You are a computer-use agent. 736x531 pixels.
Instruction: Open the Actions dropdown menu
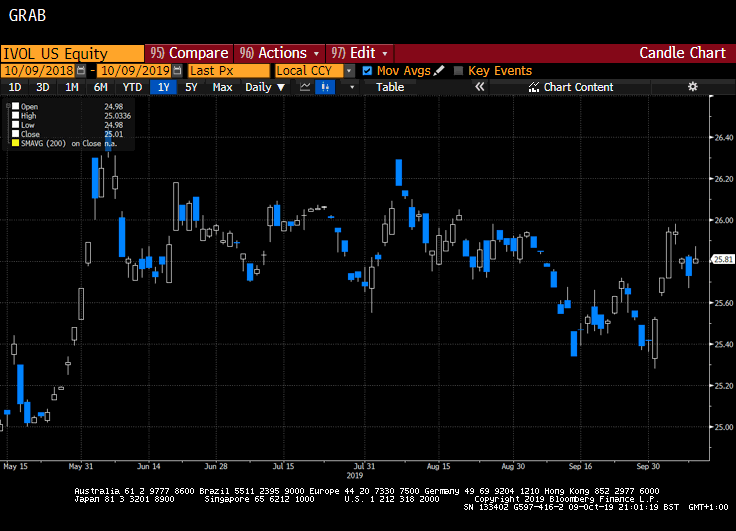[280, 52]
